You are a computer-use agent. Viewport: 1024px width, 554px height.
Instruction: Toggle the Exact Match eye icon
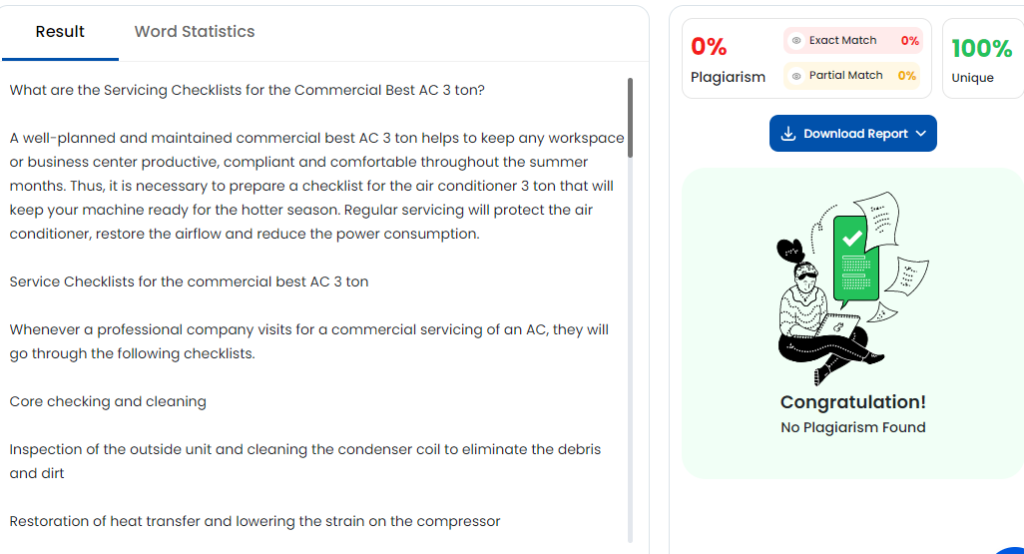click(796, 41)
